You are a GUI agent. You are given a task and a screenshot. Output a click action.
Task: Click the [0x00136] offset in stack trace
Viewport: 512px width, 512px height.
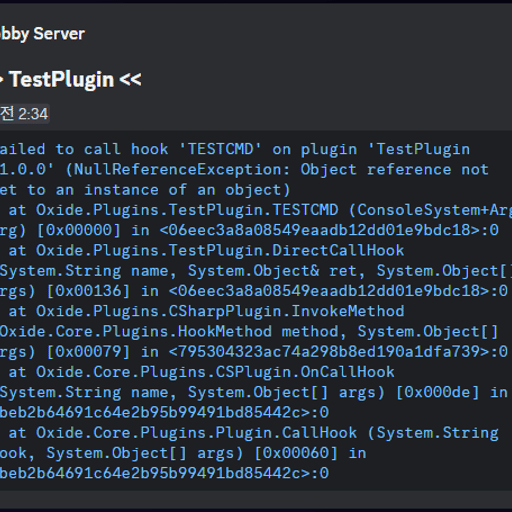(88, 291)
